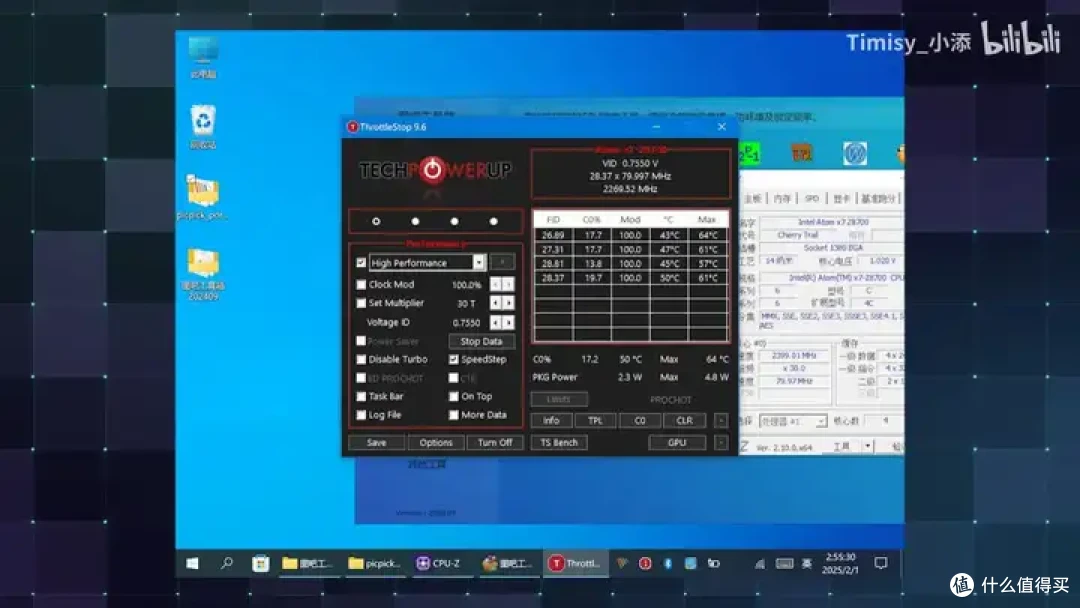1080x608 pixels.
Task: Open the picpick desktop folder
Action: pyautogui.click(x=202, y=198)
